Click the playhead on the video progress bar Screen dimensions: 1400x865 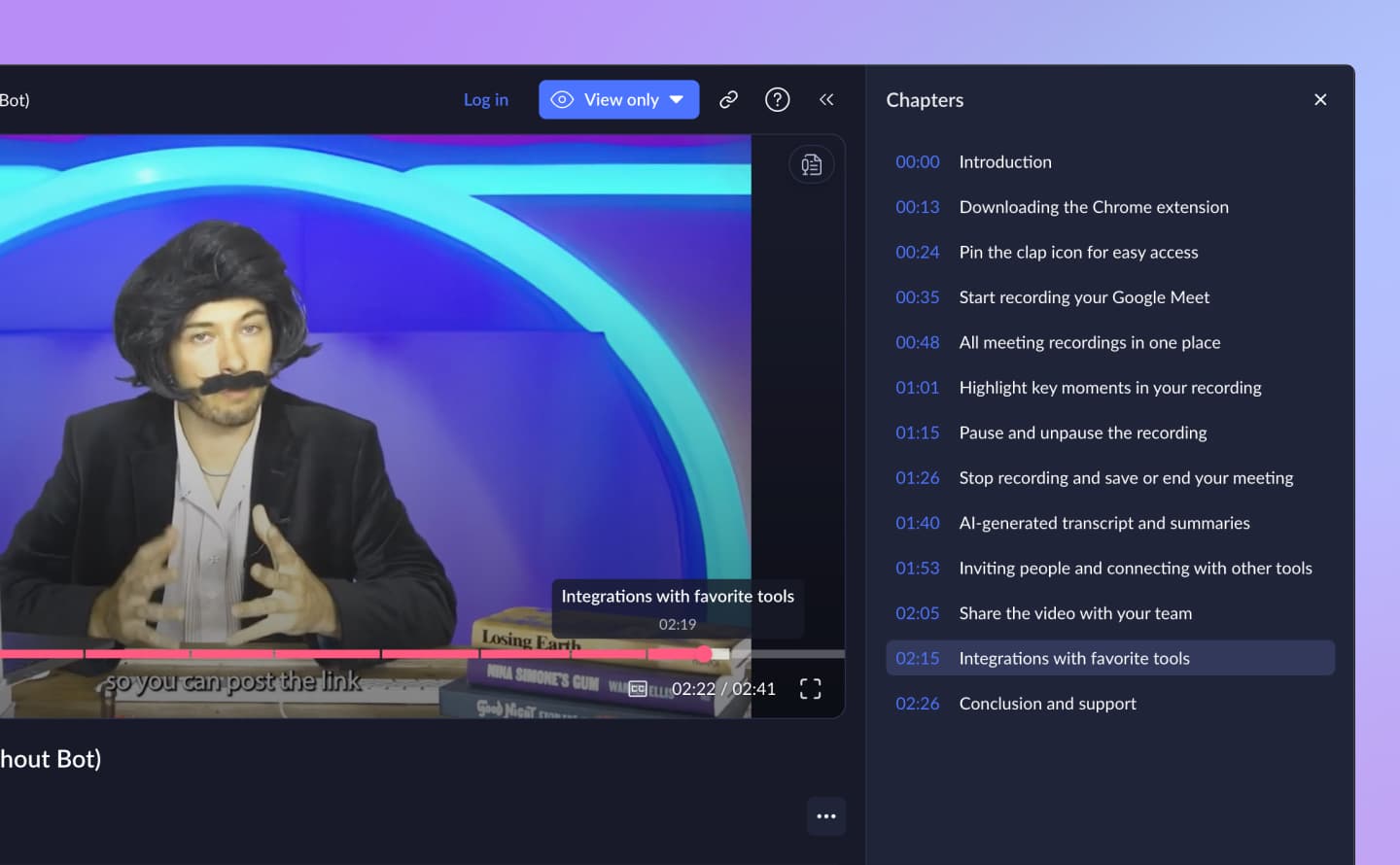coord(704,654)
